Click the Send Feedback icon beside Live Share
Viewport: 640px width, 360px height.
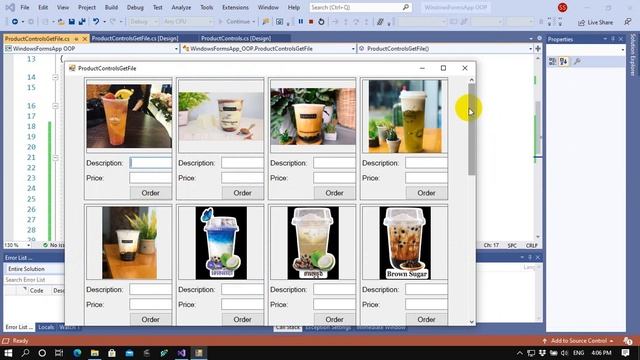coord(628,22)
